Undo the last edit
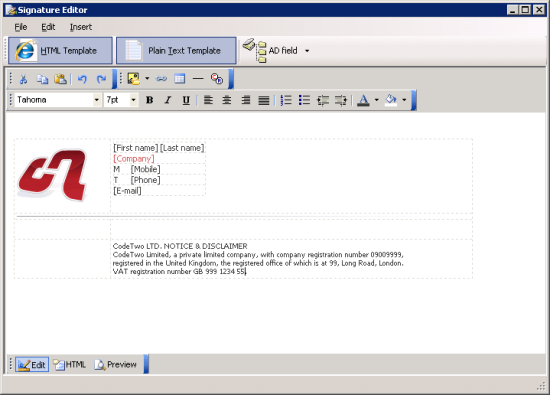The width and height of the screenshot is (550, 395). click(82, 79)
